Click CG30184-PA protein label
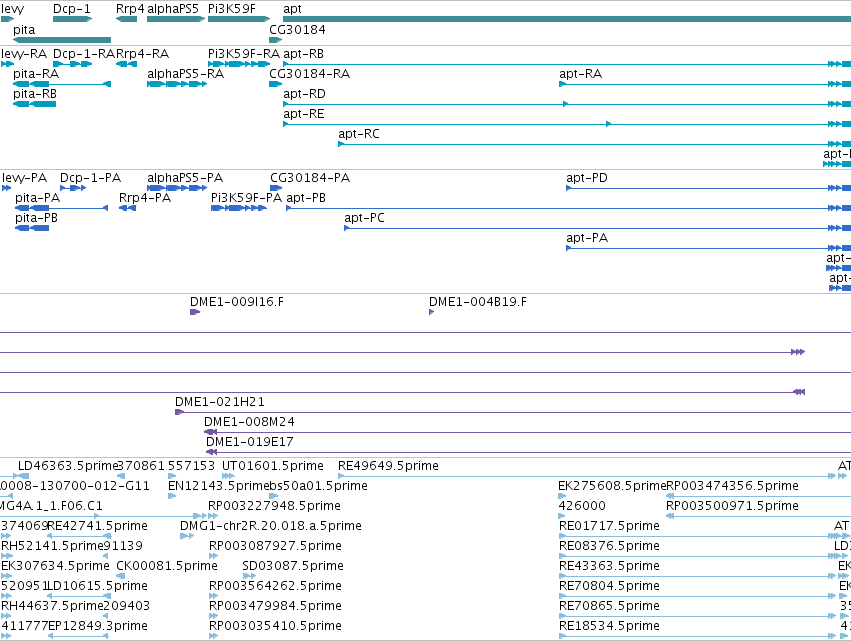851x641 pixels. (310, 178)
